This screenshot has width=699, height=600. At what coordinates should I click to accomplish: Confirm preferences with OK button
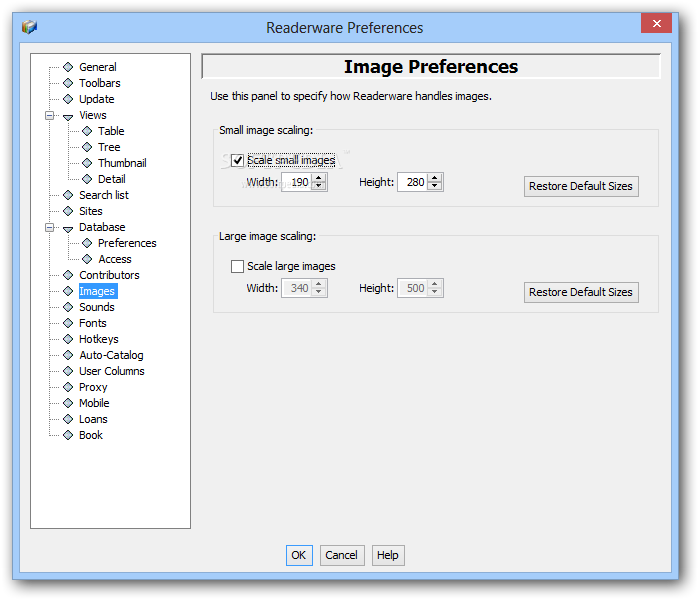[299, 555]
